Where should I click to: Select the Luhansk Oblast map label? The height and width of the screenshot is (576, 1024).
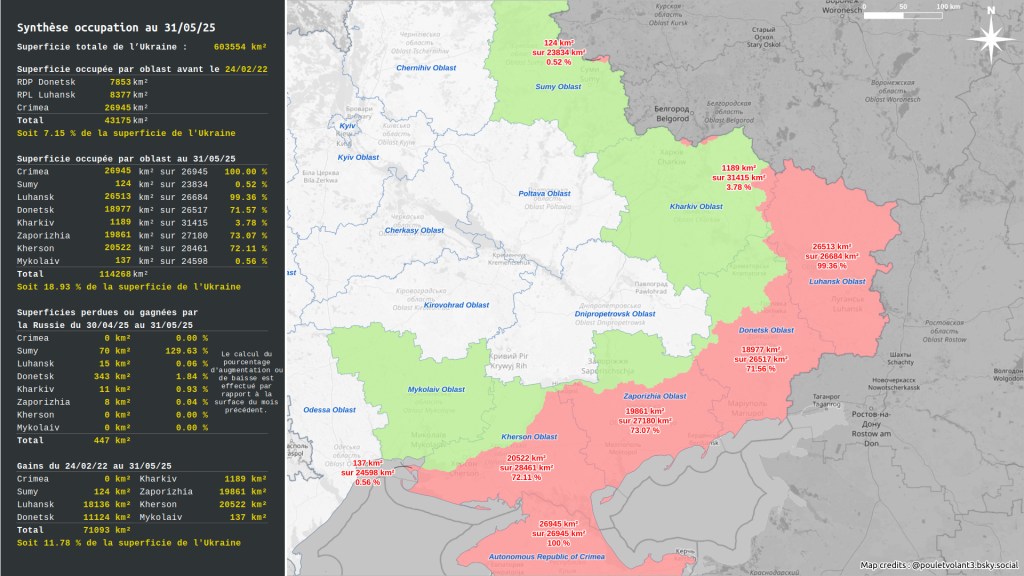[x=837, y=281]
